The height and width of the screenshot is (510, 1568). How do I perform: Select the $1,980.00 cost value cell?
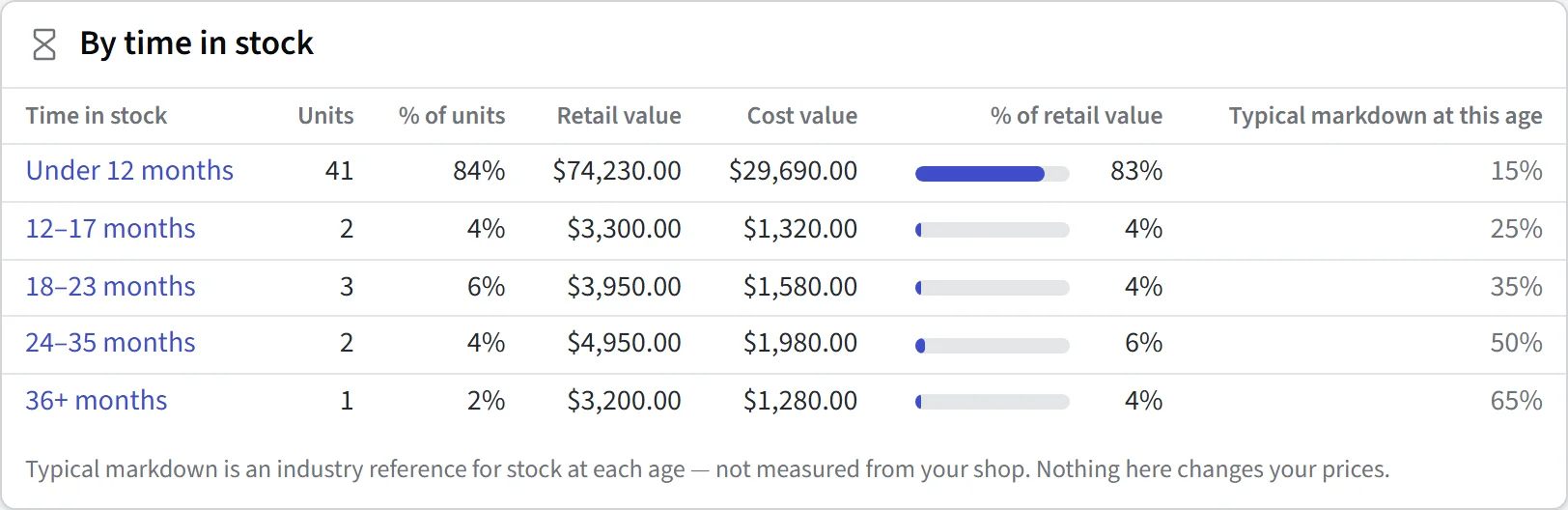coord(800,343)
